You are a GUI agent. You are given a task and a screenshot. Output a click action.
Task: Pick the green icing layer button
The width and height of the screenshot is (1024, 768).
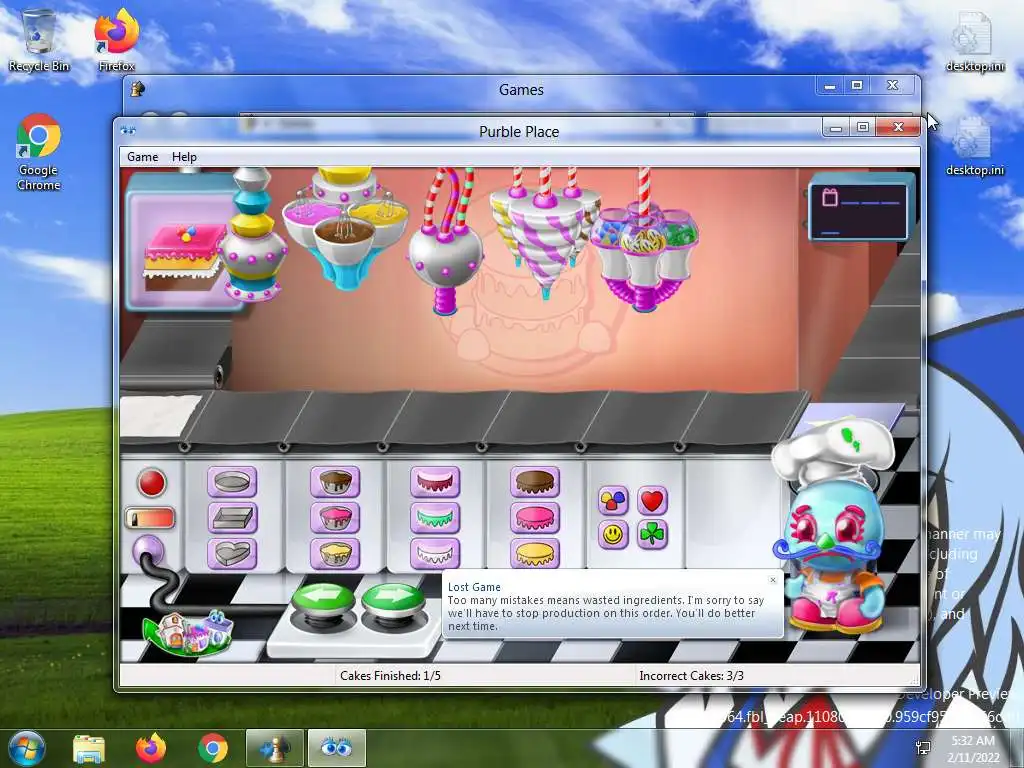(x=435, y=518)
